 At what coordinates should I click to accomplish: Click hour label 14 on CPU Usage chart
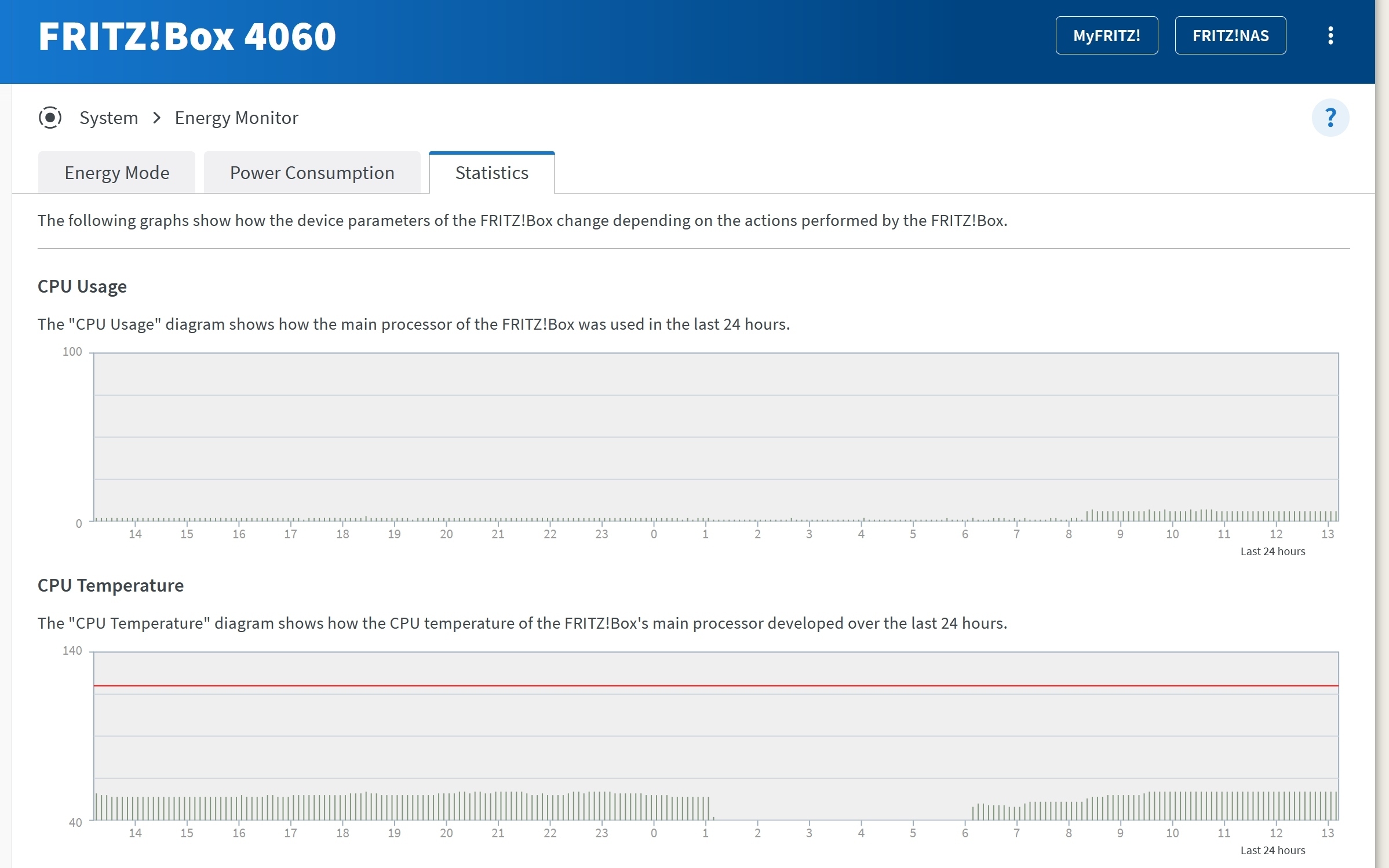coord(135,534)
